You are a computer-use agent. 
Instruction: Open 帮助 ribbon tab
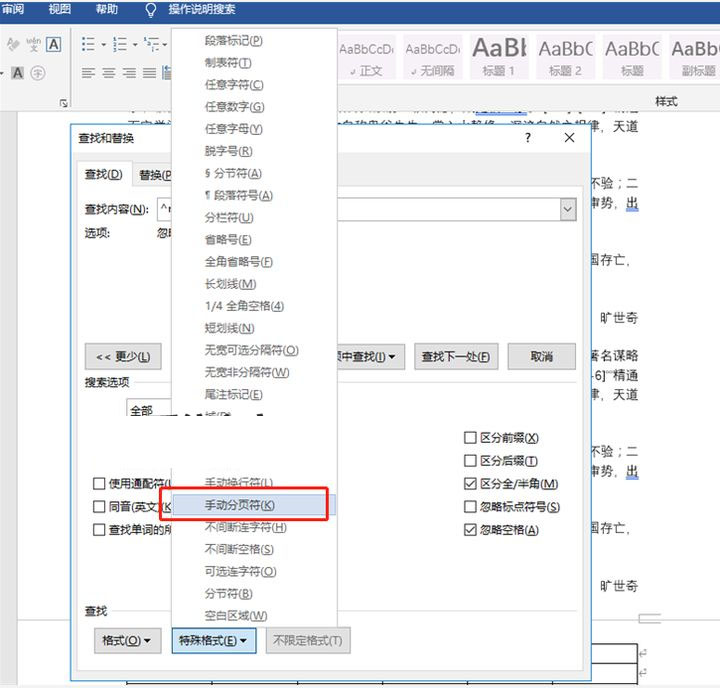pyautogui.click(x=107, y=9)
